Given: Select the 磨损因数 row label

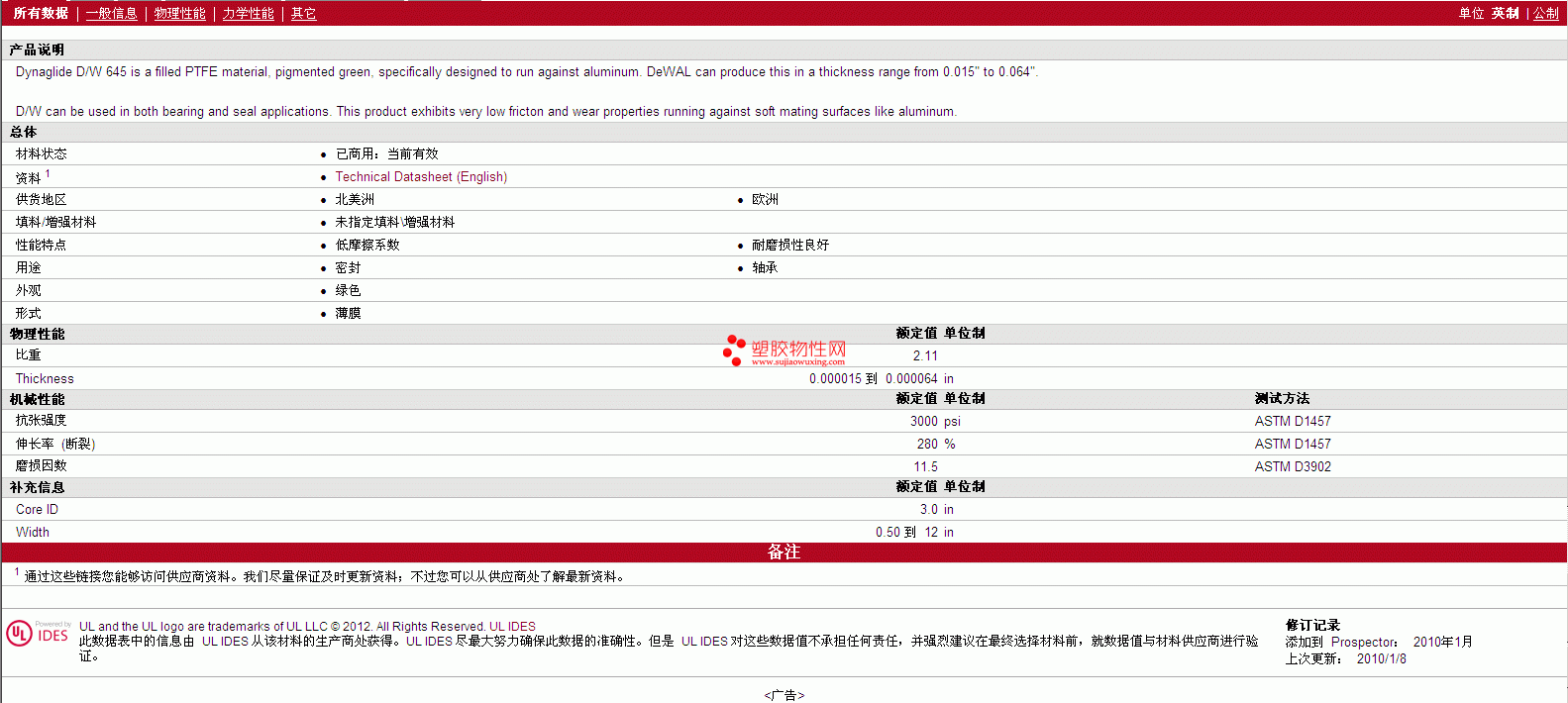Looking at the screenshot, I should point(42,465).
